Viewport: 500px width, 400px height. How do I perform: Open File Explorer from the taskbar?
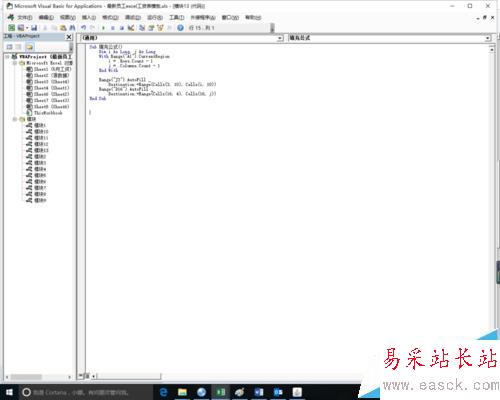182,392
